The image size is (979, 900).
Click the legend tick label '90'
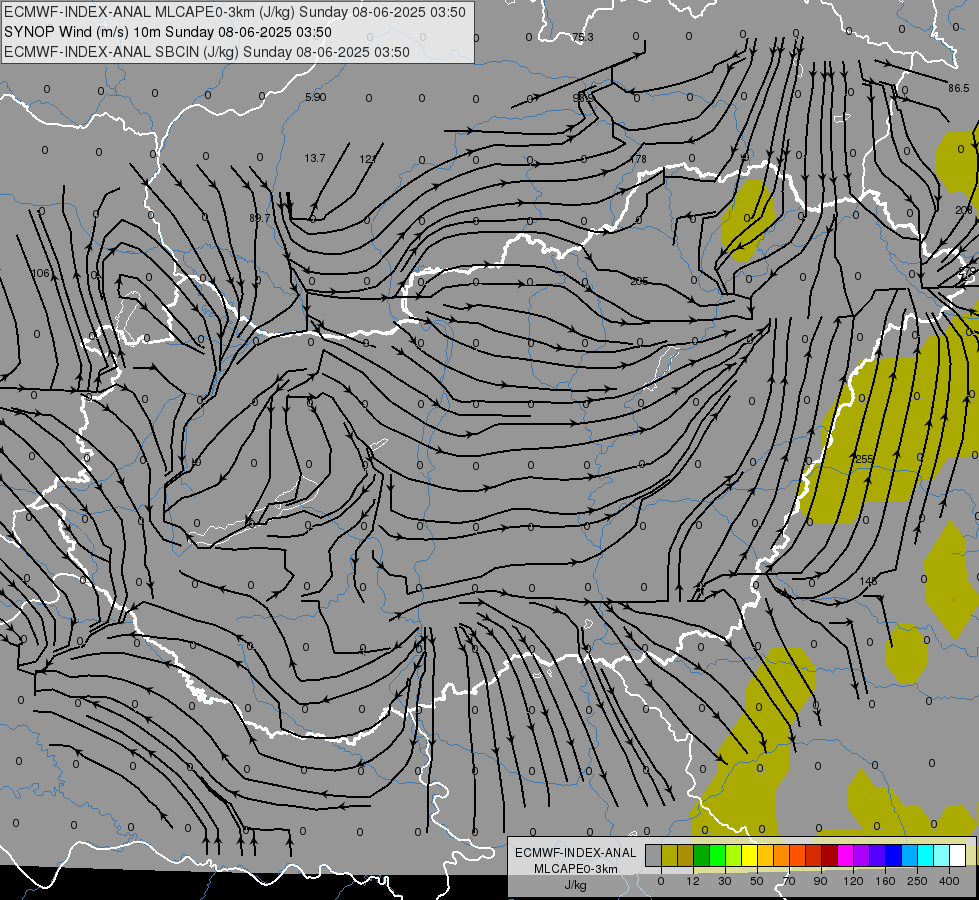click(820, 881)
